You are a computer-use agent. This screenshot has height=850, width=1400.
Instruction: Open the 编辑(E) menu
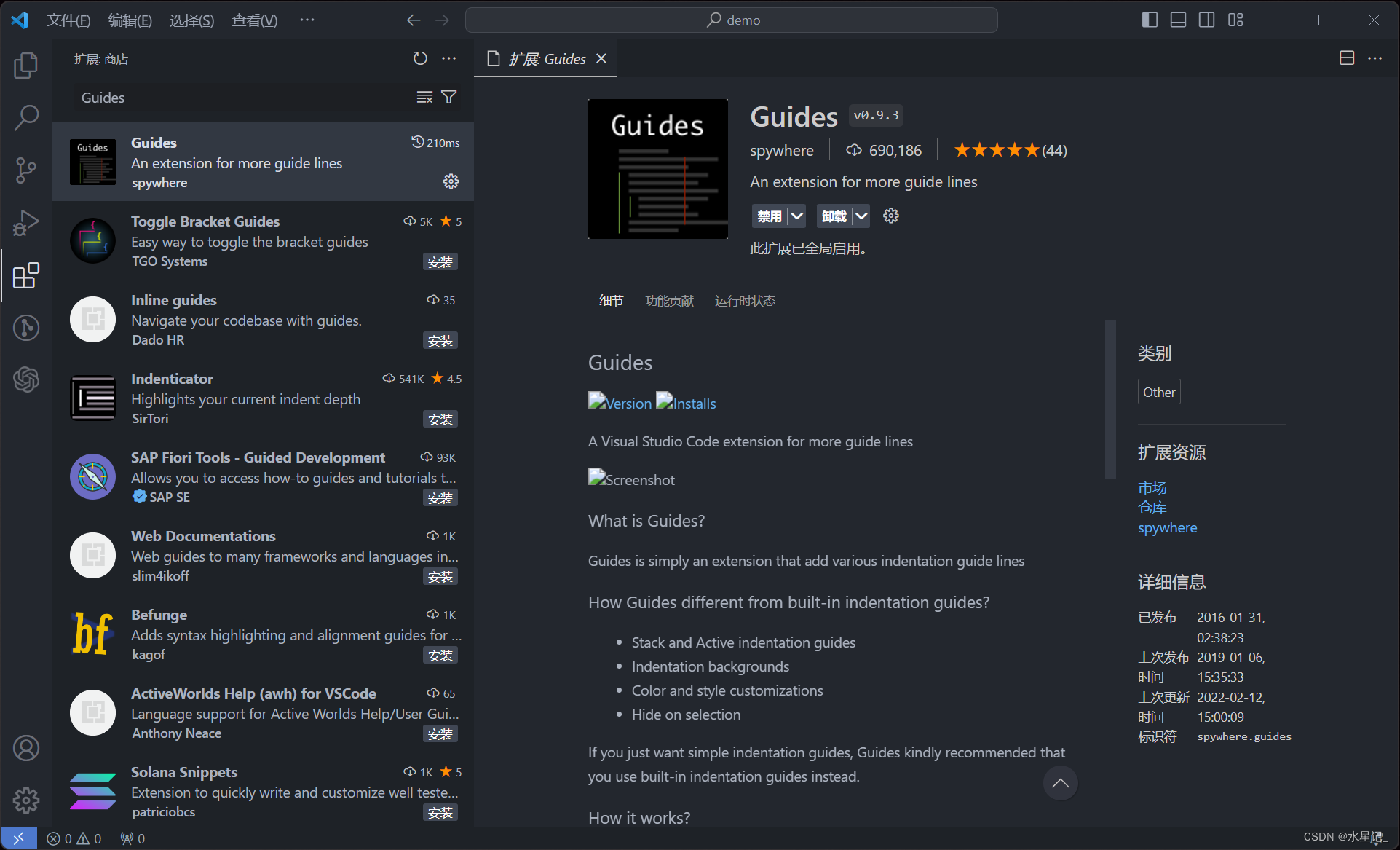tap(130, 20)
